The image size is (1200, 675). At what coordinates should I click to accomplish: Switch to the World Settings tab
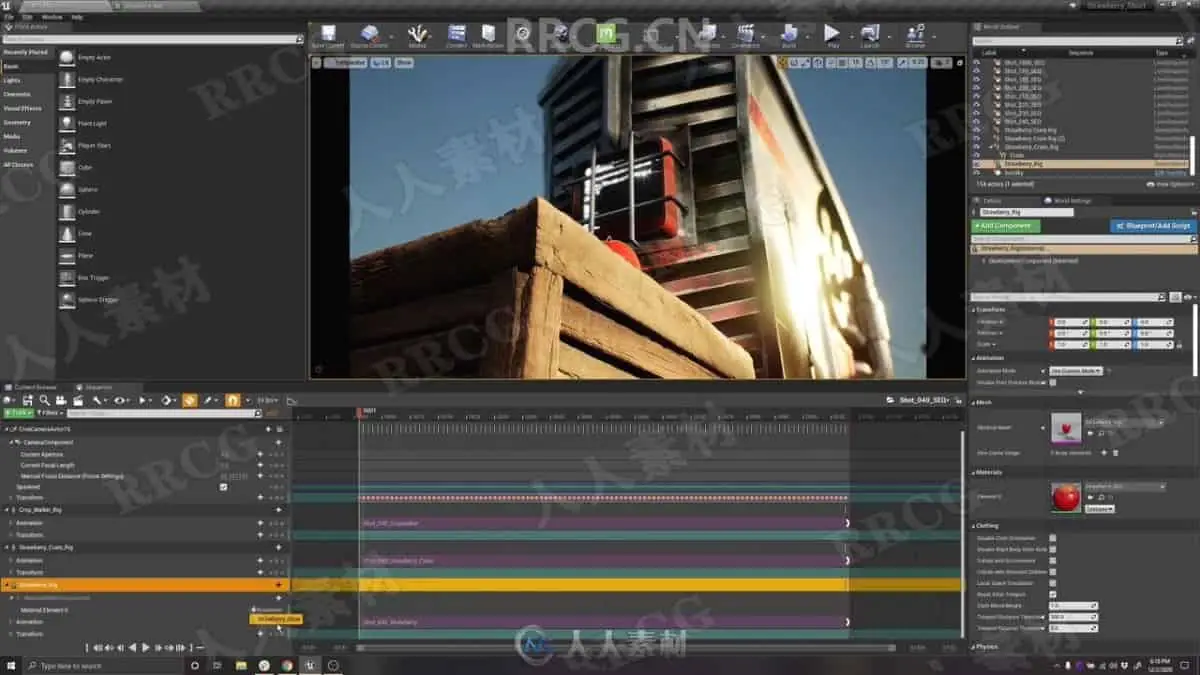pos(1072,200)
